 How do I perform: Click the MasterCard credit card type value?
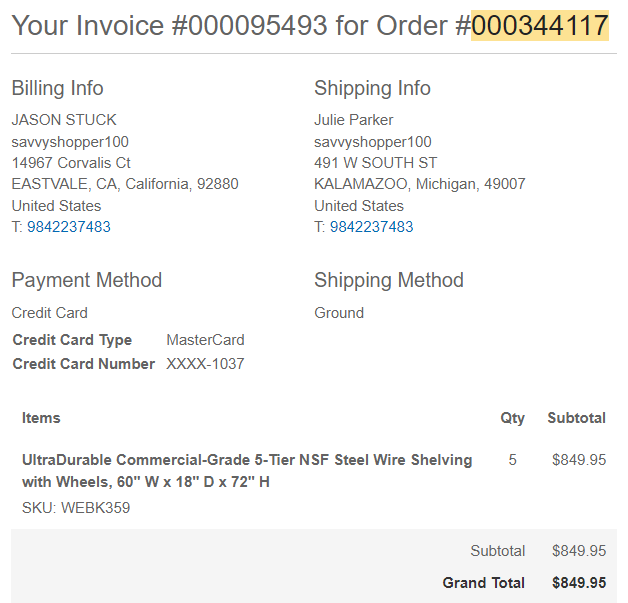[205, 340]
